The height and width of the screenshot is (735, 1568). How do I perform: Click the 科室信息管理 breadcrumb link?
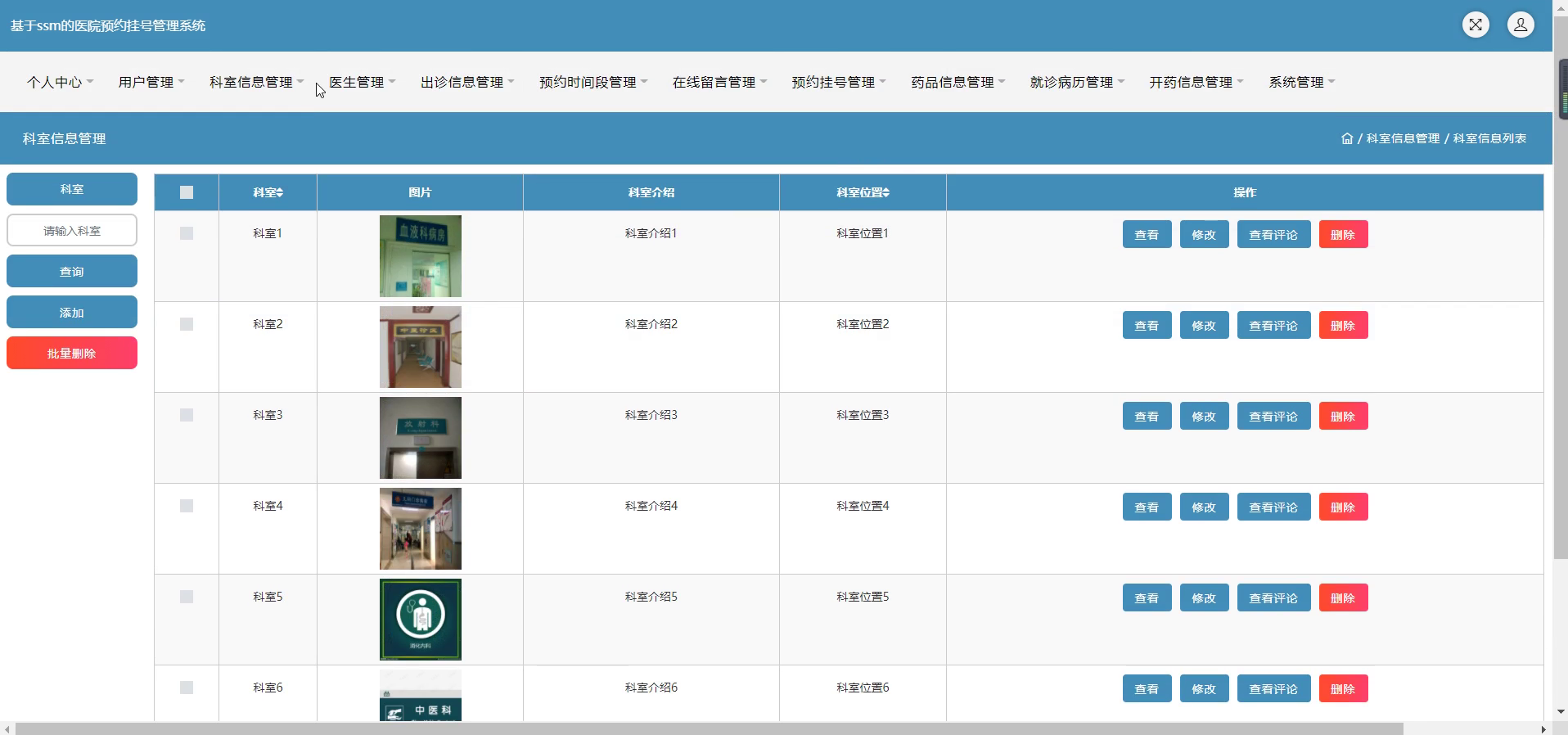pyautogui.click(x=1403, y=138)
